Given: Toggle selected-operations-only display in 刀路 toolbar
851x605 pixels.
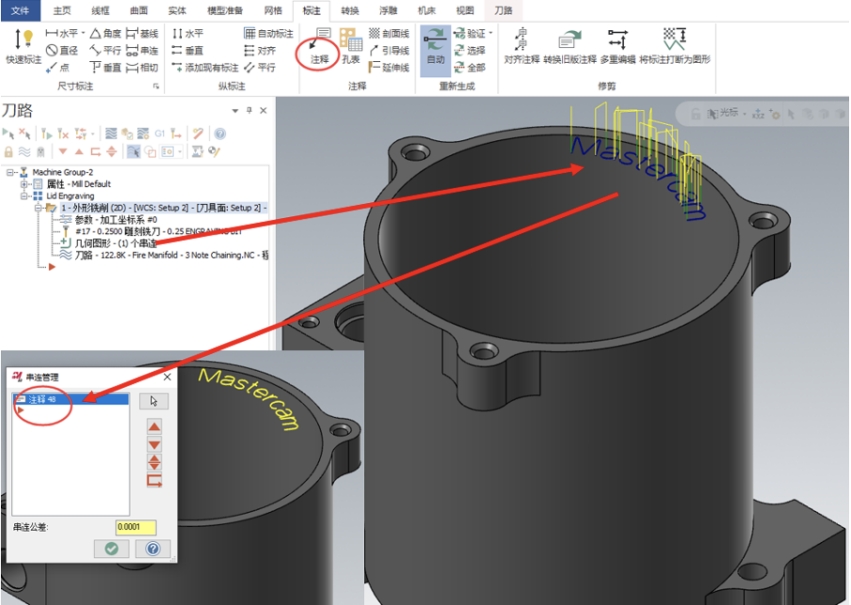Looking at the screenshot, I should coord(134,151).
